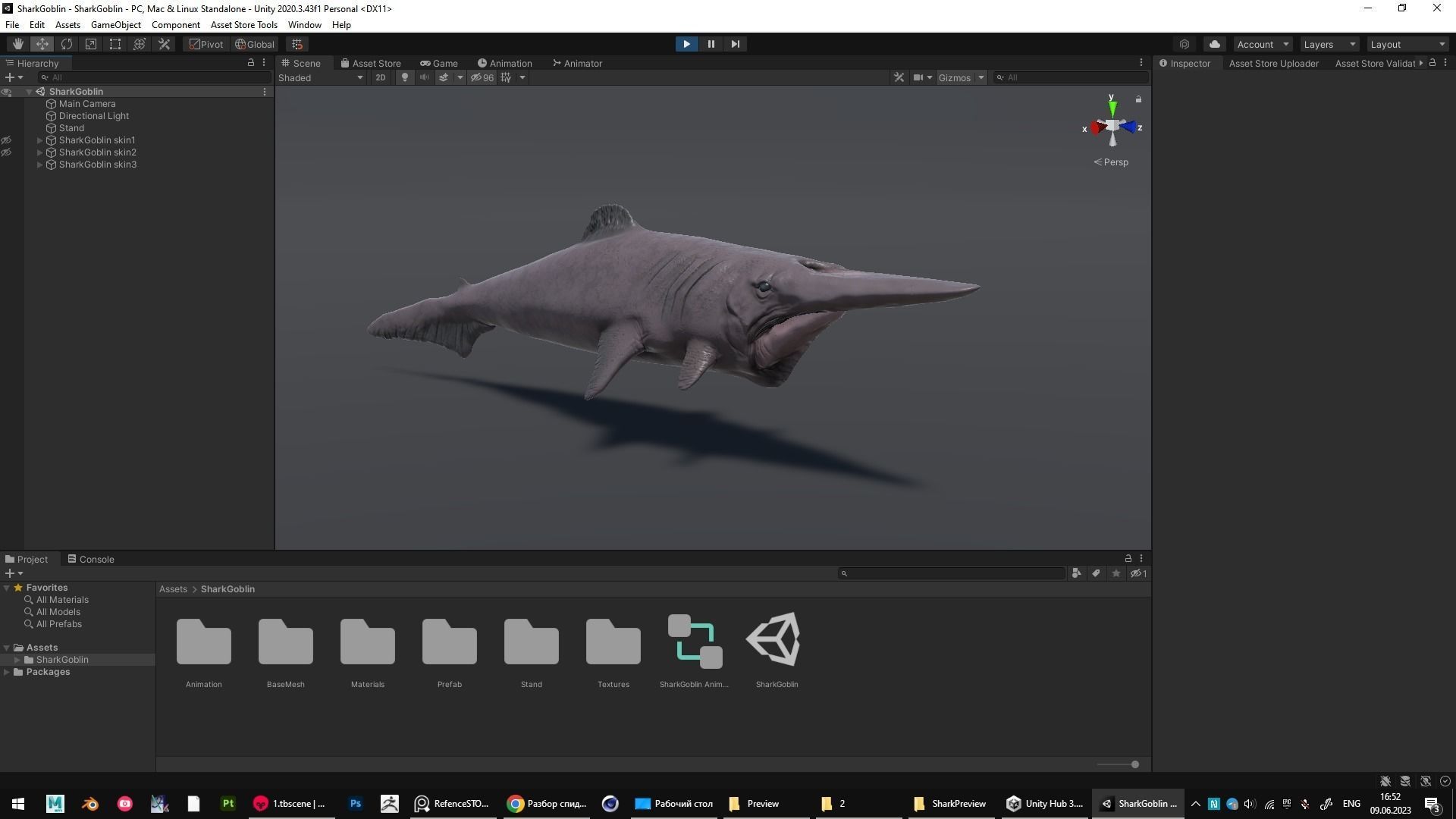The width and height of the screenshot is (1456, 819).
Task: Open the Account dropdown
Action: click(1263, 44)
